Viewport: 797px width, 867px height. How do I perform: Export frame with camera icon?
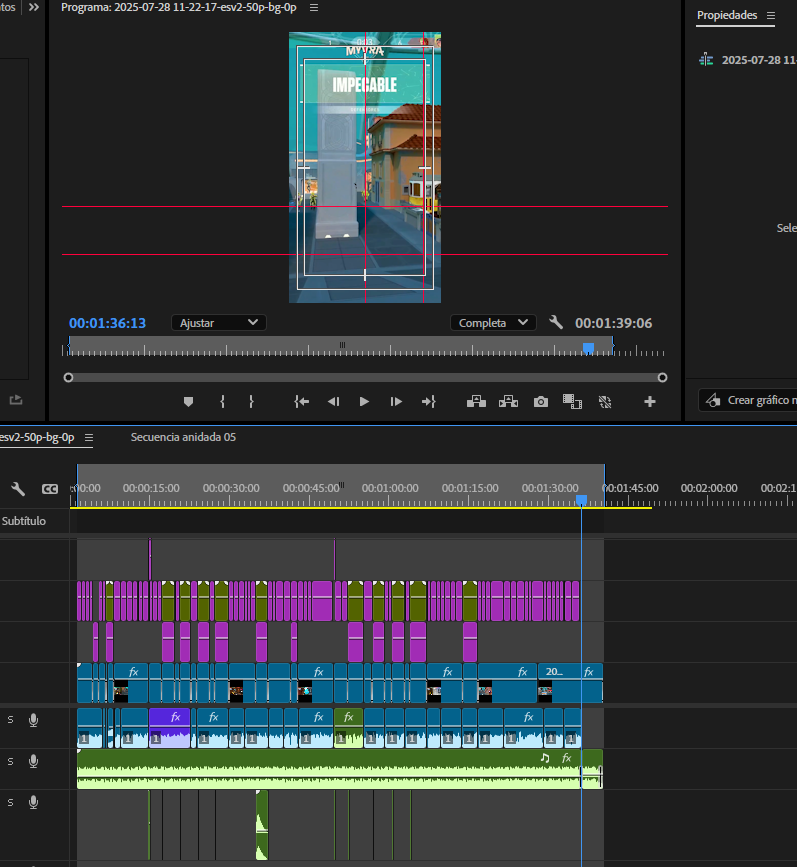(541, 402)
